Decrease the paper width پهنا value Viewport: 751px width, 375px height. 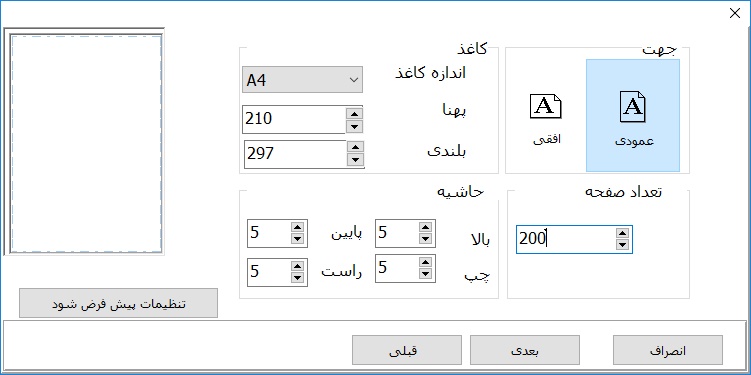click(354, 126)
